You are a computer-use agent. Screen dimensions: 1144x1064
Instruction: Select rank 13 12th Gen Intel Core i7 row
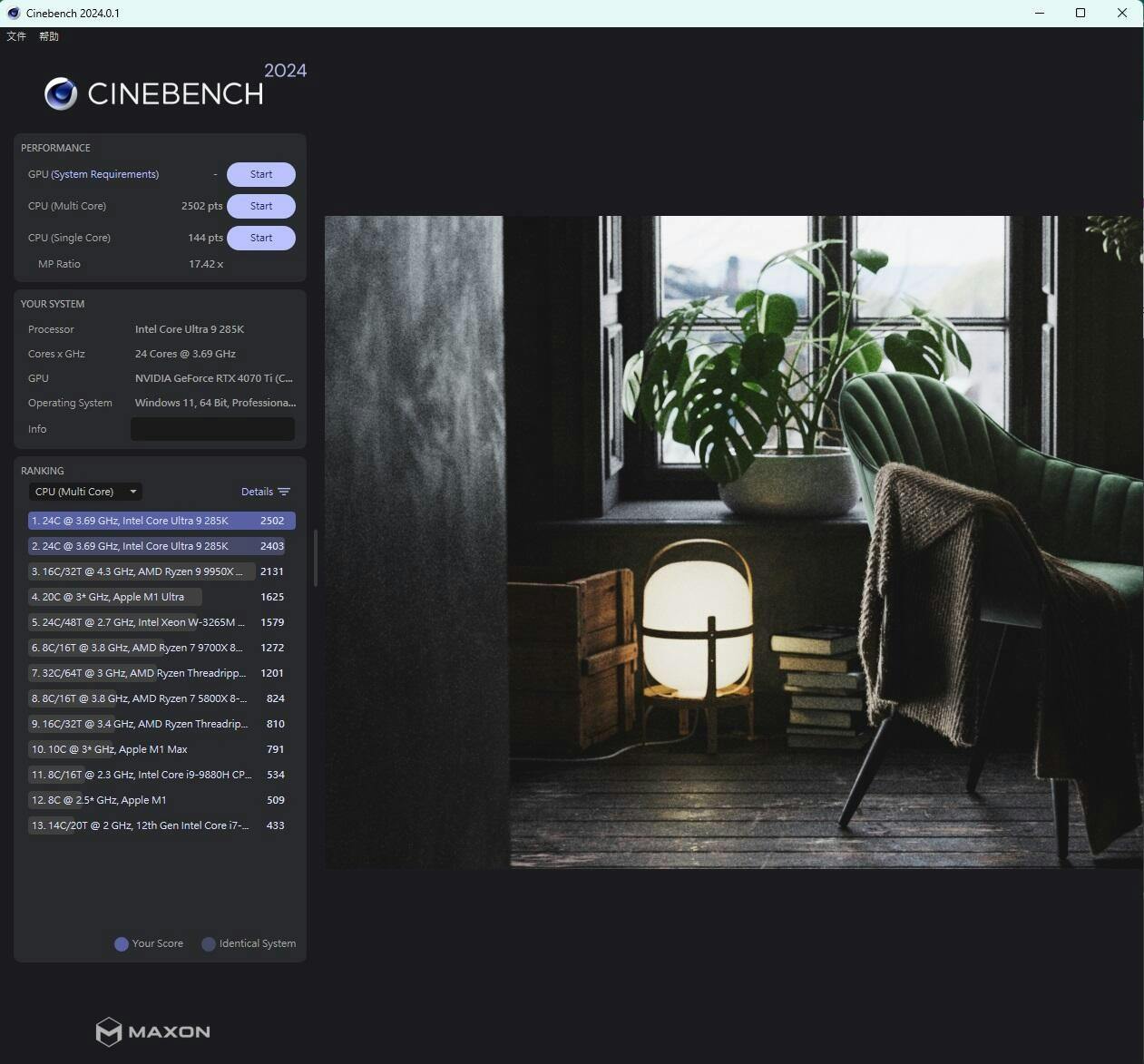(x=161, y=825)
